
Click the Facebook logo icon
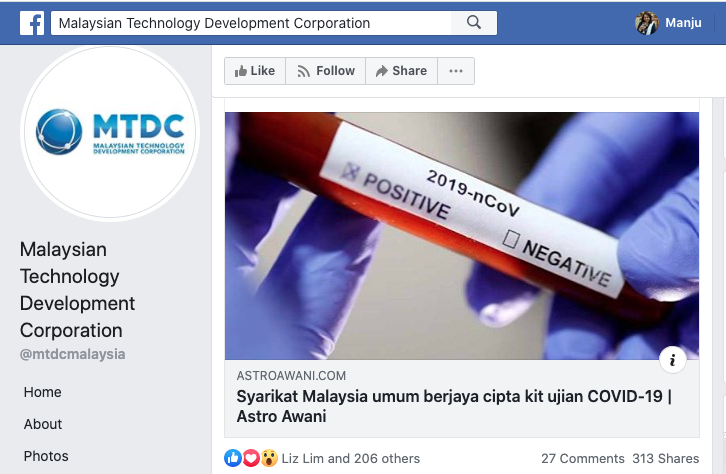[x=32, y=23]
